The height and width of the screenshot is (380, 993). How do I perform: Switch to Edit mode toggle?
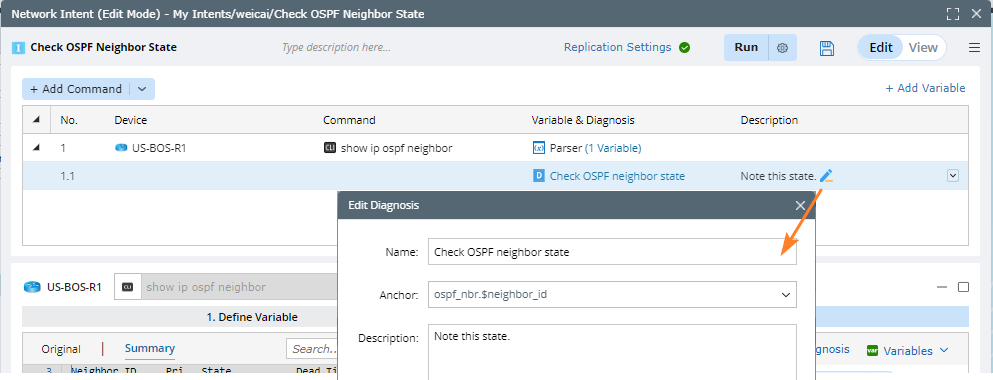point(880,48)
